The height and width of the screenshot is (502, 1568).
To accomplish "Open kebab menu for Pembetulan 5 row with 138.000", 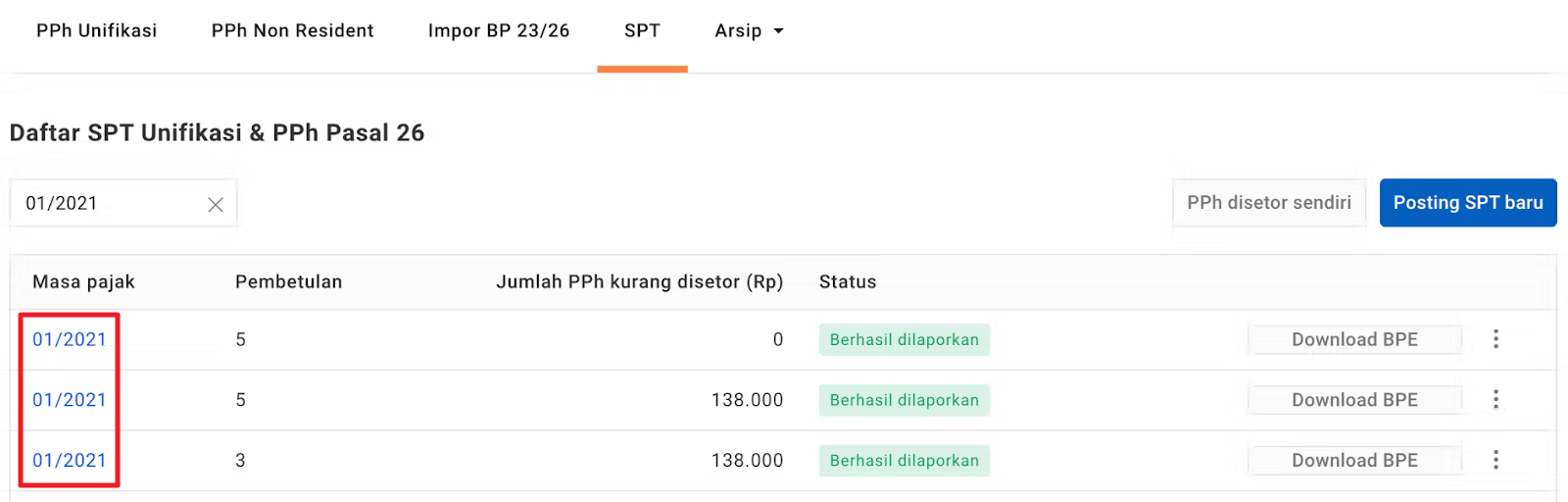I will [x=1495, y=400].
